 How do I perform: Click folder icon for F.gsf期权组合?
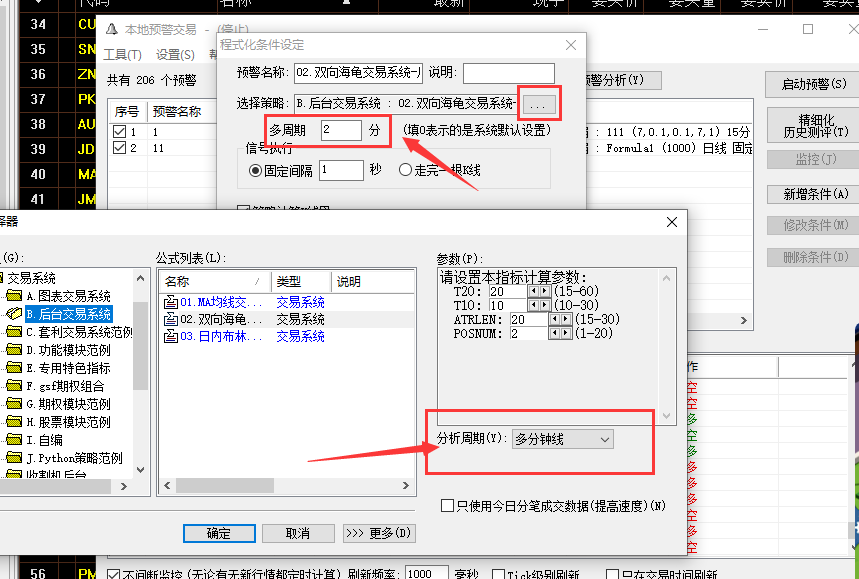coord(14,386)
